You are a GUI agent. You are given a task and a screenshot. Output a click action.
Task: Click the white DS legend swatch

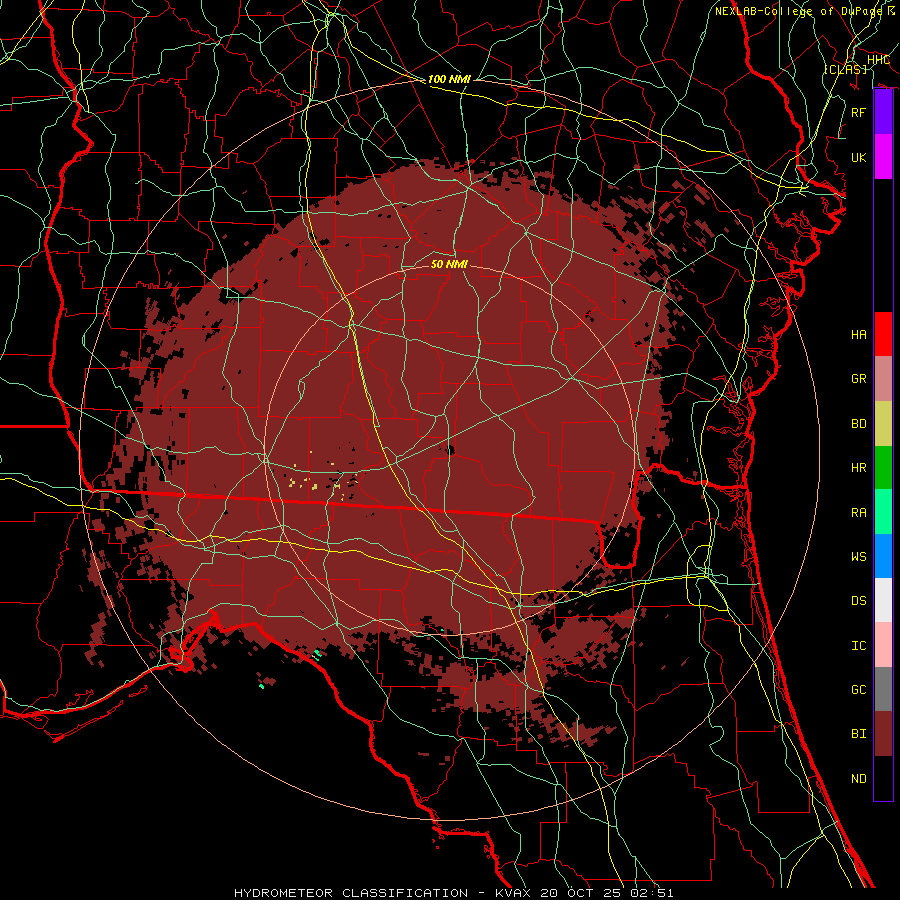883,600
